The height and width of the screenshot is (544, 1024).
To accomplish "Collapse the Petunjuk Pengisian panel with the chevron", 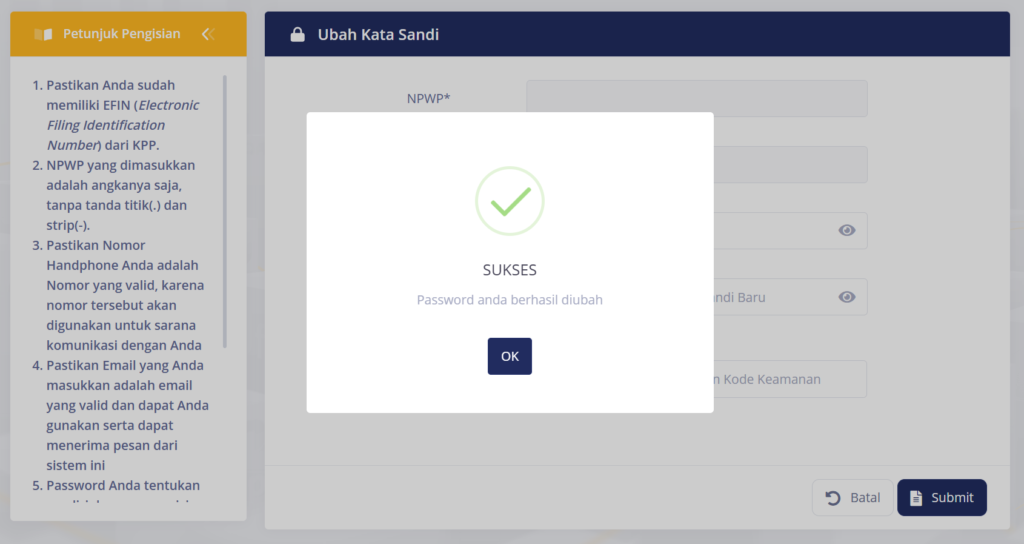I will click(x=208, y=34).
